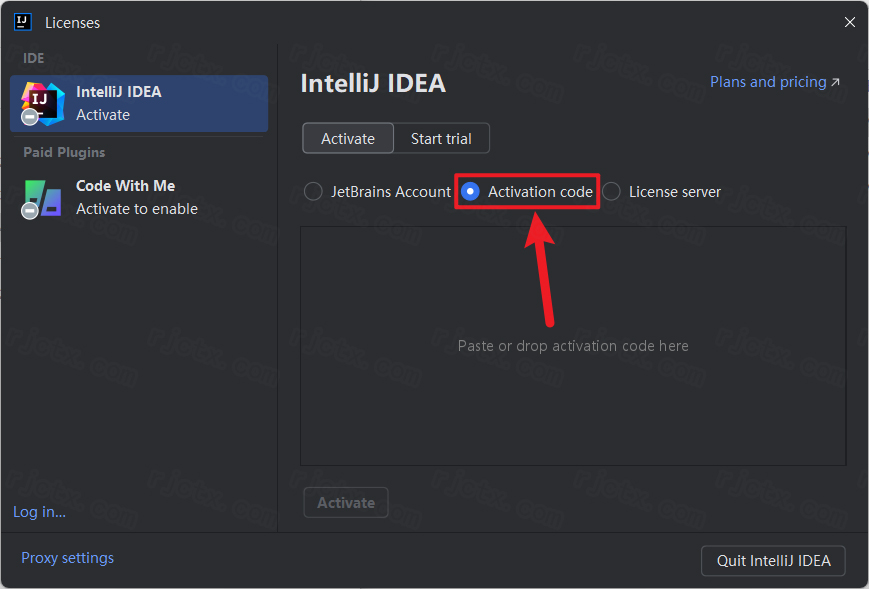Click the Log in... link

(39, 512)
